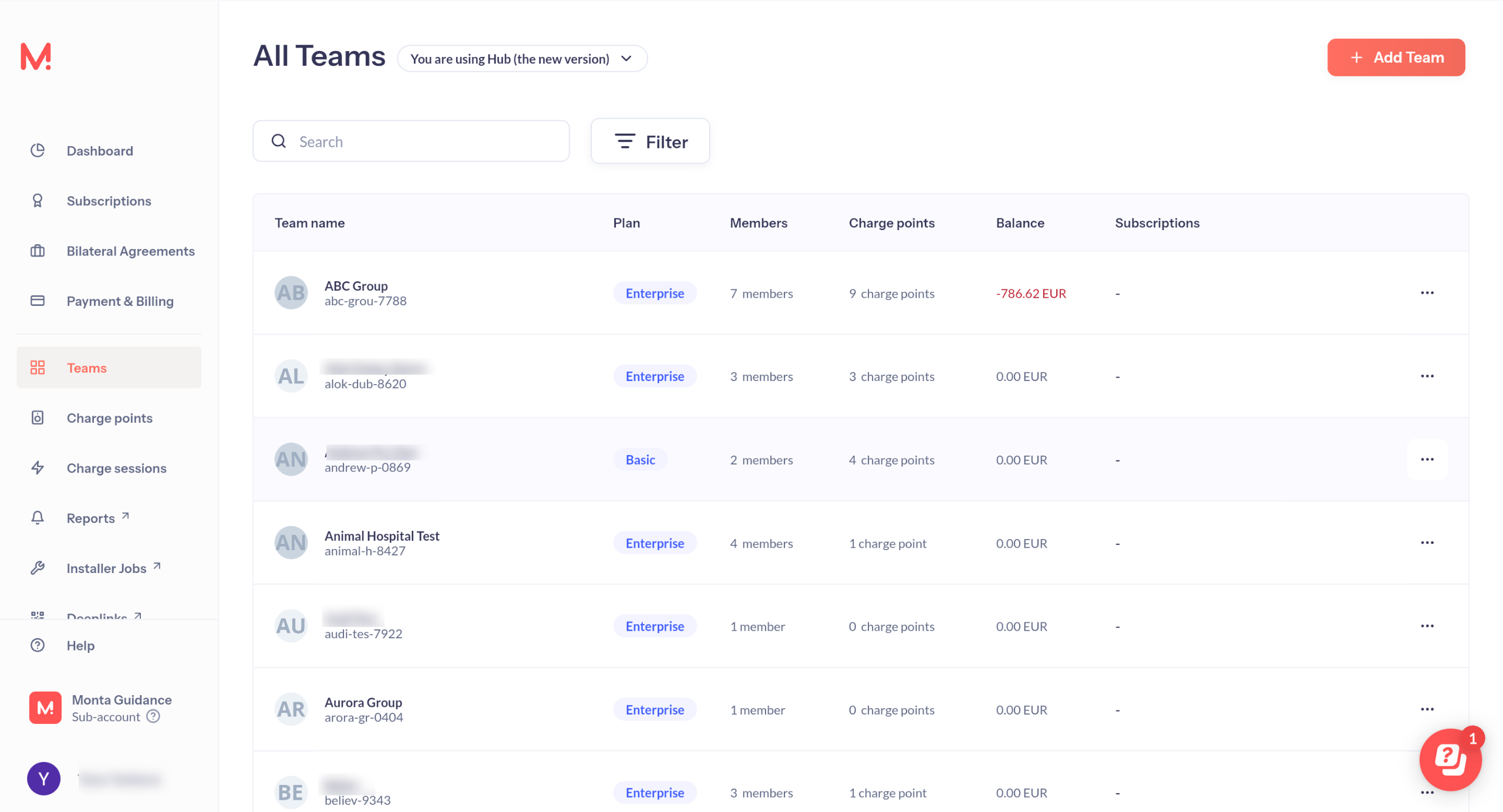This screenshot has width=1503, height=812.
Task: Click the Monta logo icon
Action: (36, 57)
